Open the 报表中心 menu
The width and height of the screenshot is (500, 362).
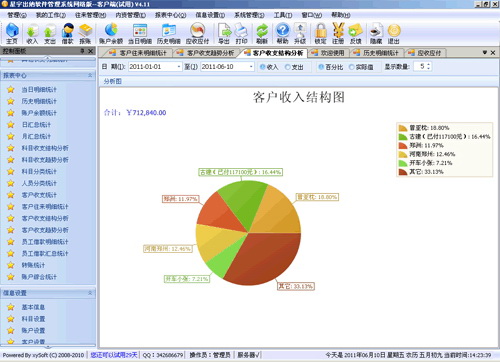(170, 15)
